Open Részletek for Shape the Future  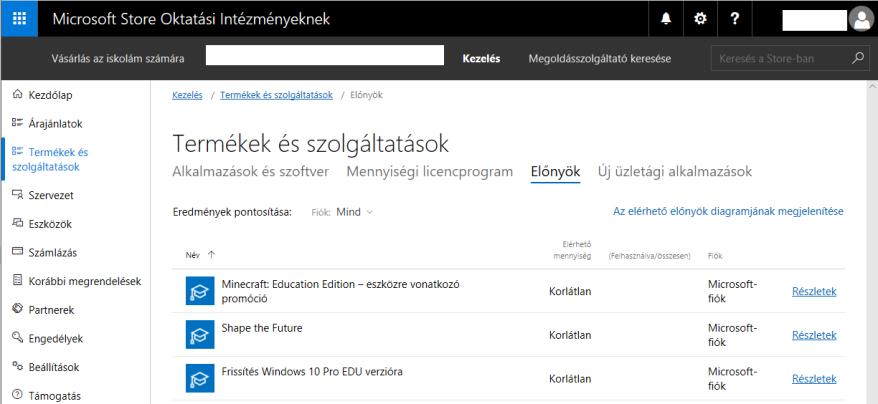click(x=814, y=335)
